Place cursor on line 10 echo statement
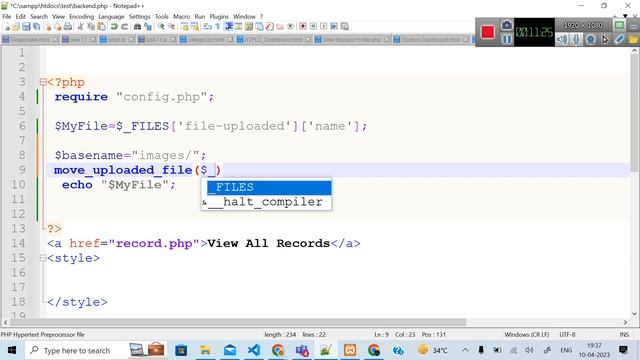The image size is (640, 360). click(x=118, y=185)
